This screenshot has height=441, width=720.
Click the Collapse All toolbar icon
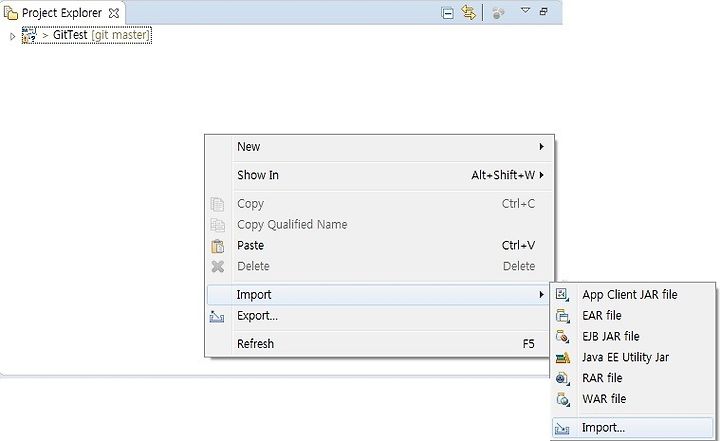tap(447, 13)
